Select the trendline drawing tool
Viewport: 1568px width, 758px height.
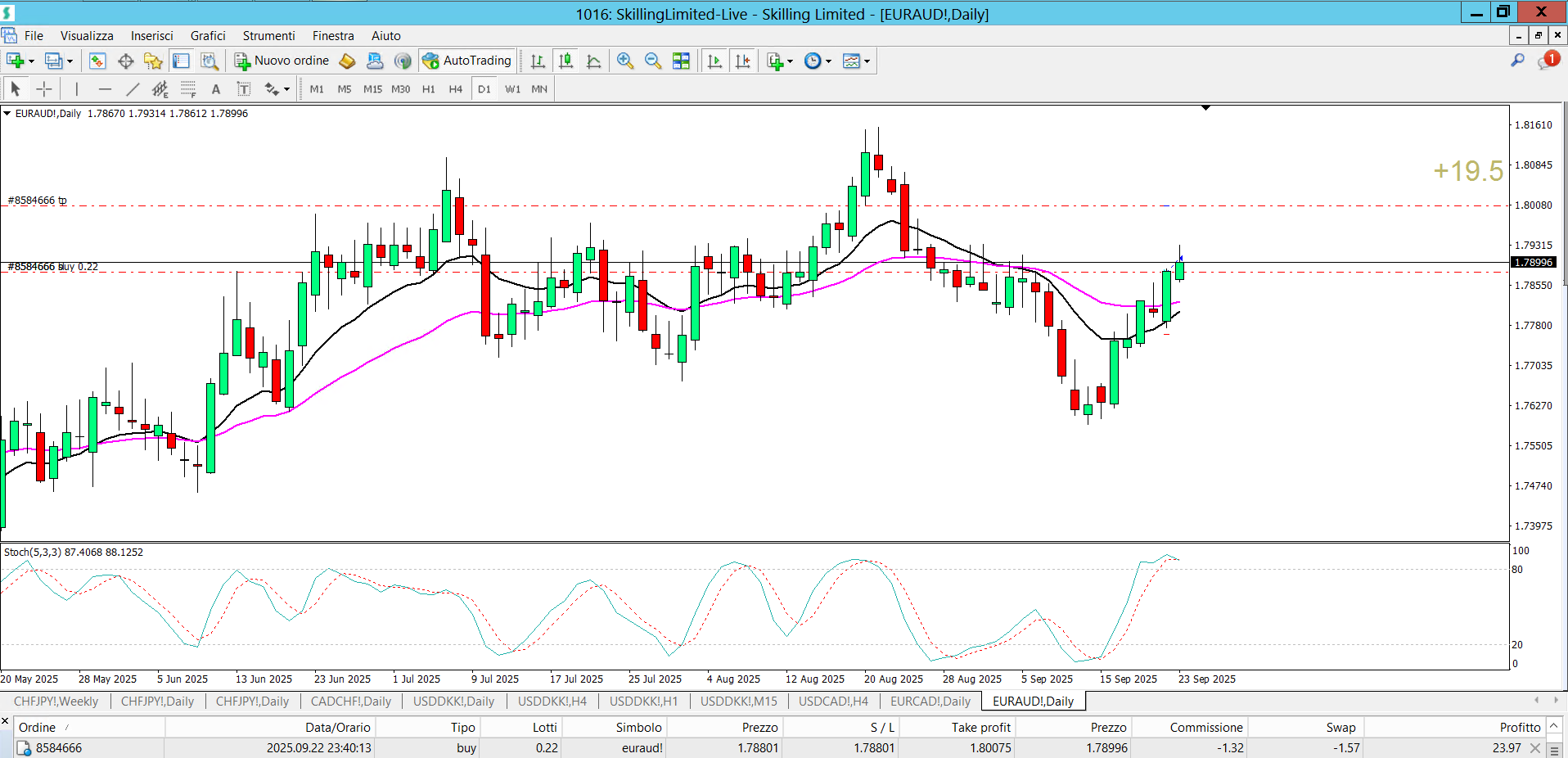click(133, 89)
